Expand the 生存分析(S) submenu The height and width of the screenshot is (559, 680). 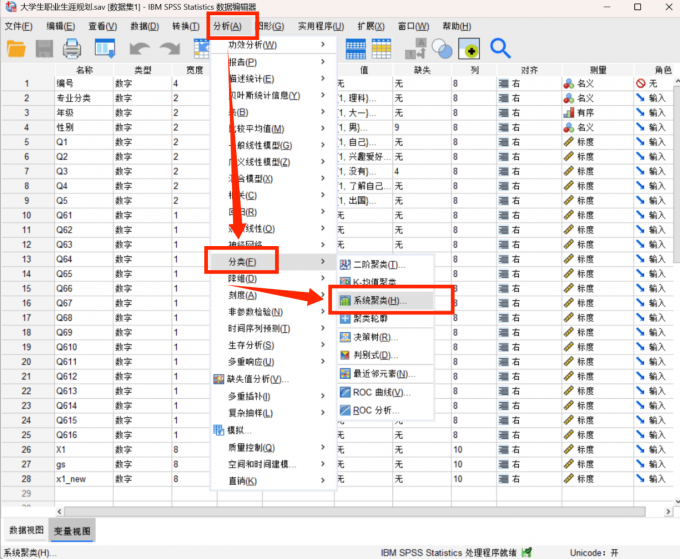pyautogui.click(x=273, y=345)
